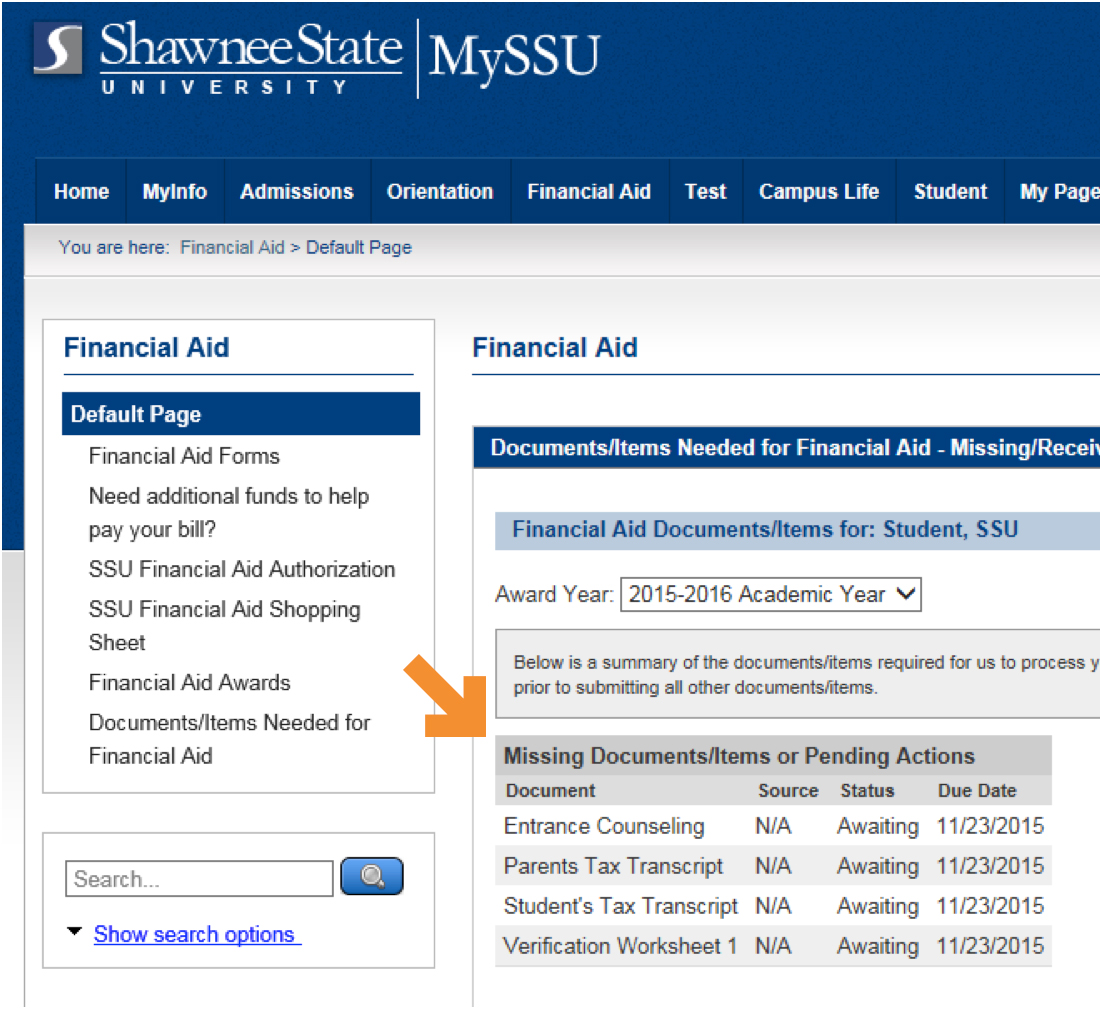Go to the Home menu tab
The width and height of the screenshot is (1100, 1009).
(81, 192)
